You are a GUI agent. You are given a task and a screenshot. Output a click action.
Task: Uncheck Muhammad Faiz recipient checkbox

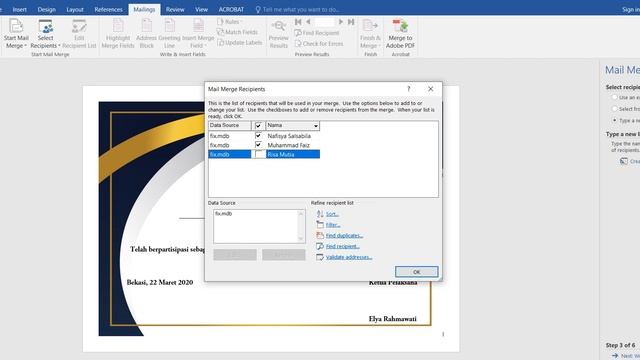[x=258, y=145]
